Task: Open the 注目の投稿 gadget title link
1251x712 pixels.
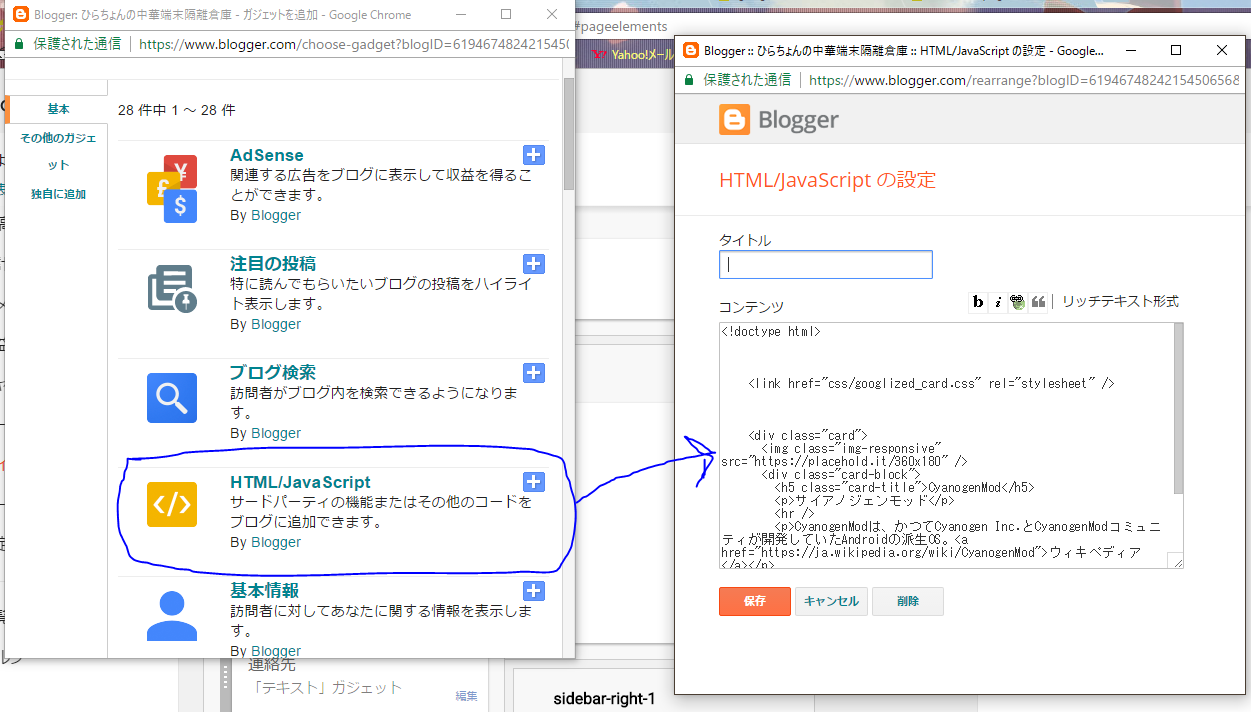Action: point(273,264)
